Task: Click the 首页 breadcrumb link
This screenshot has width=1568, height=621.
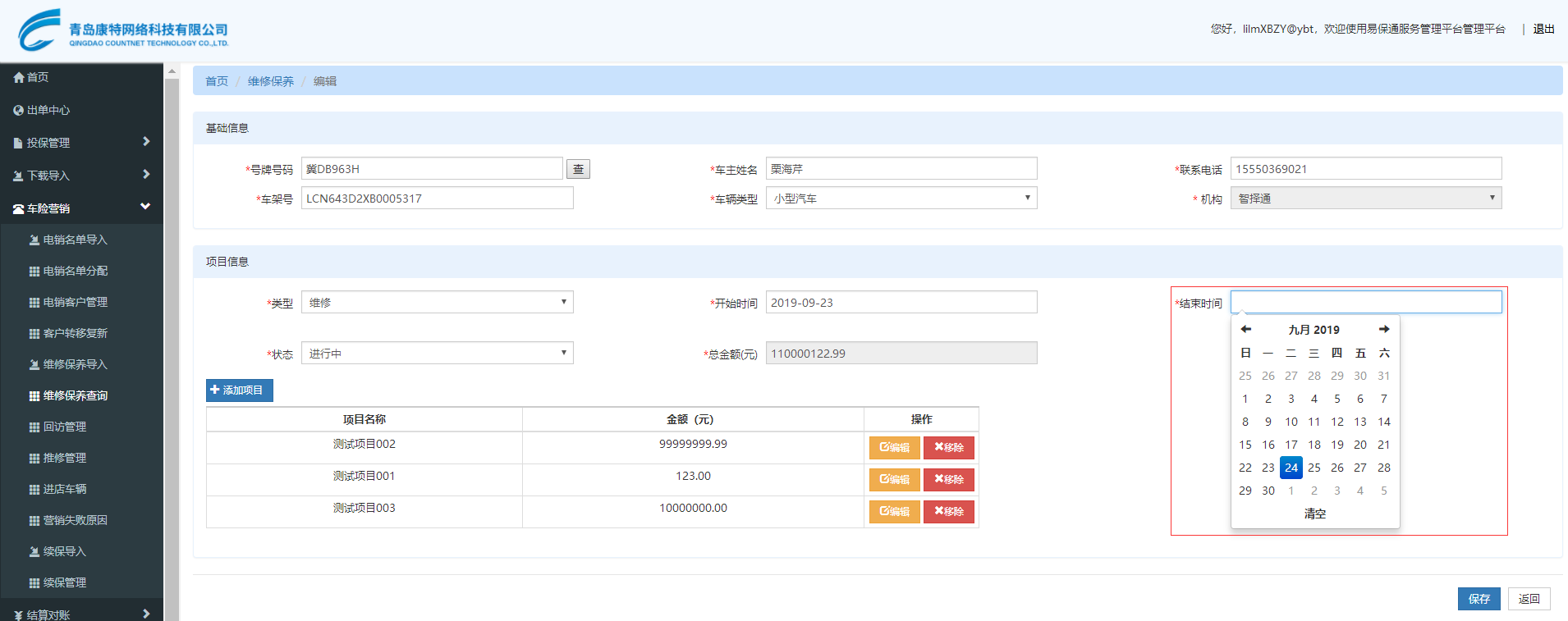Action: [217, 81]
